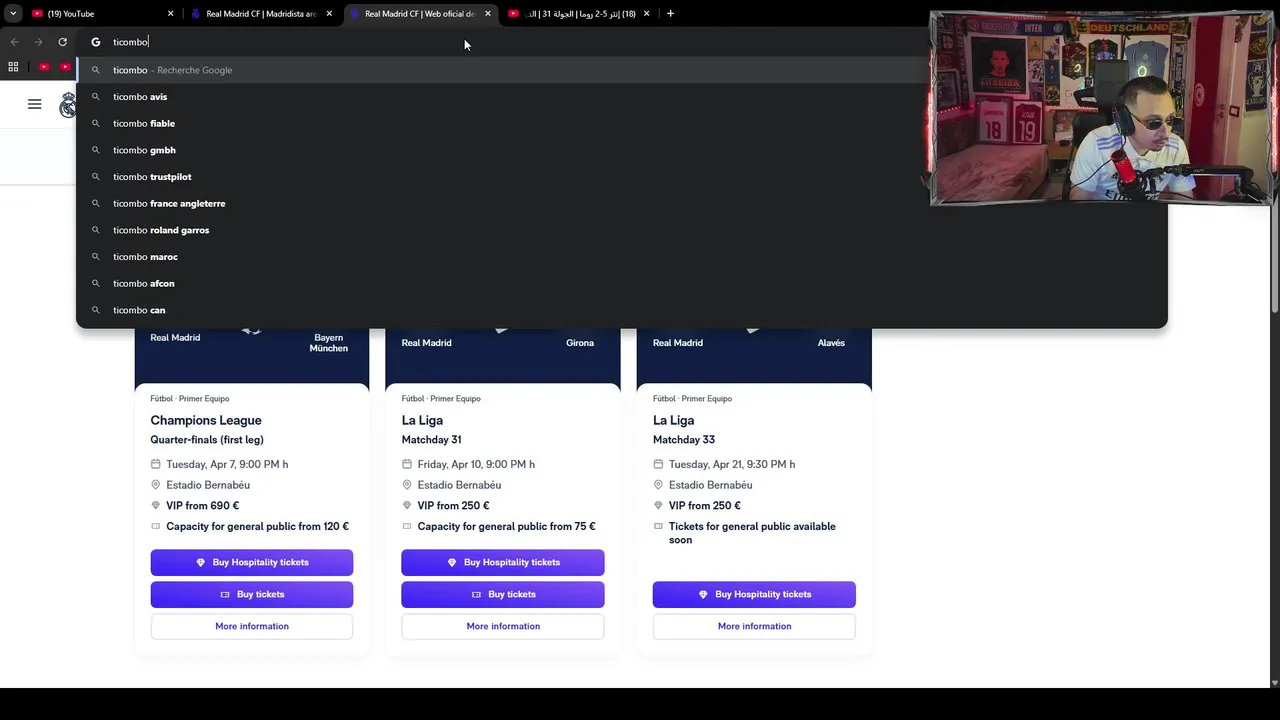Click Bayern München team name
Screen dimensions: 1280x720
tap(328, 343)
